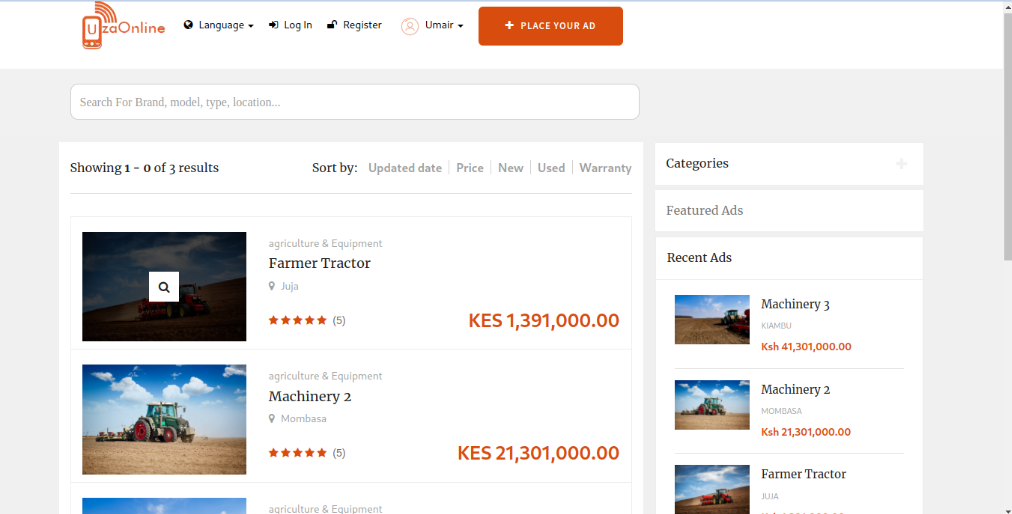
Task: Click the Ksh 41,301,000.00 price
Action: (806, 347)
